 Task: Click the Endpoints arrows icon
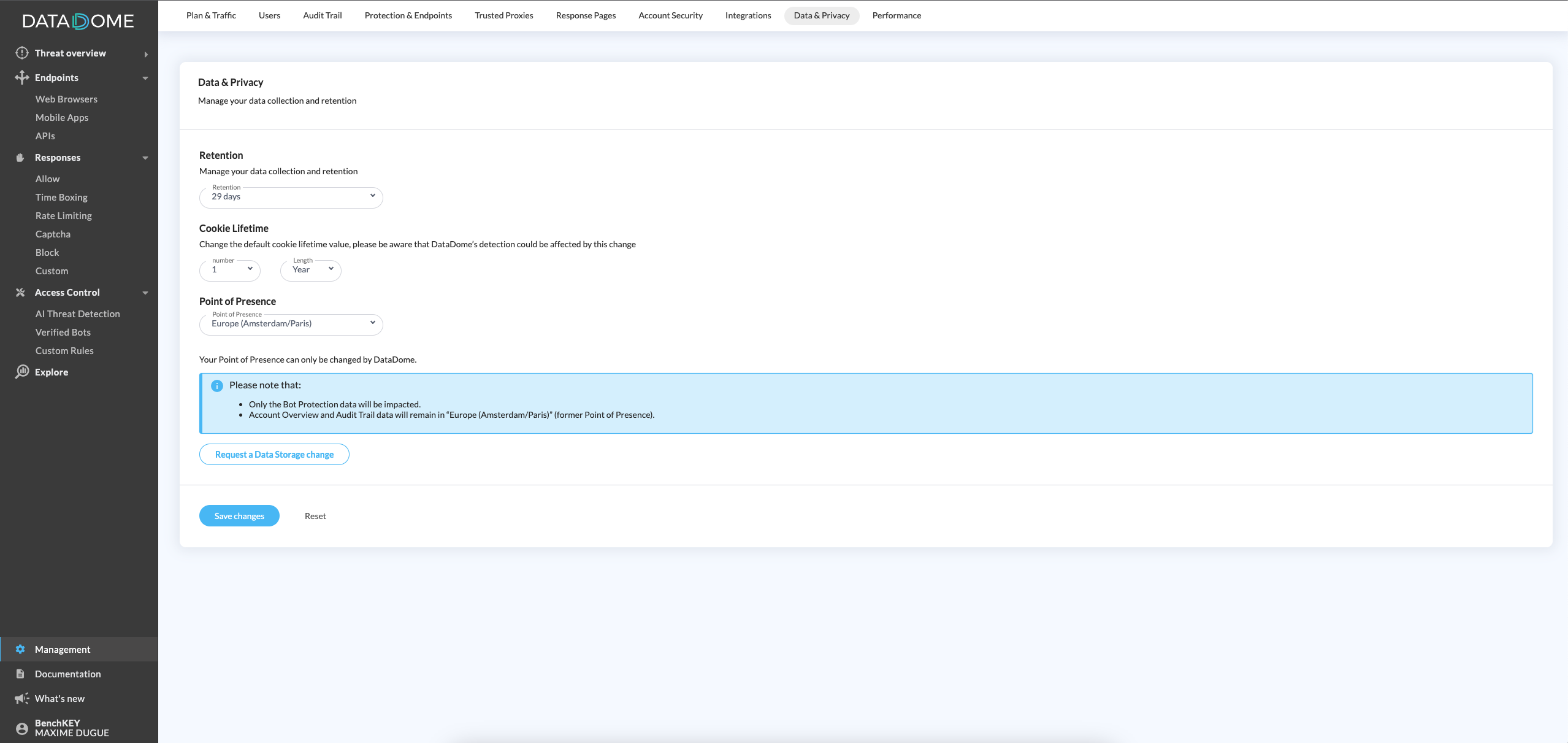tap(22, 77)
